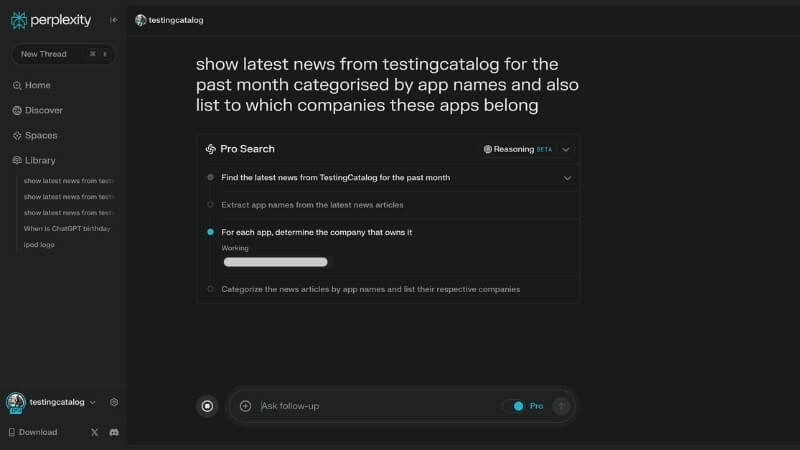Click the Perplexity logo icon

click(x=18, y=19)
